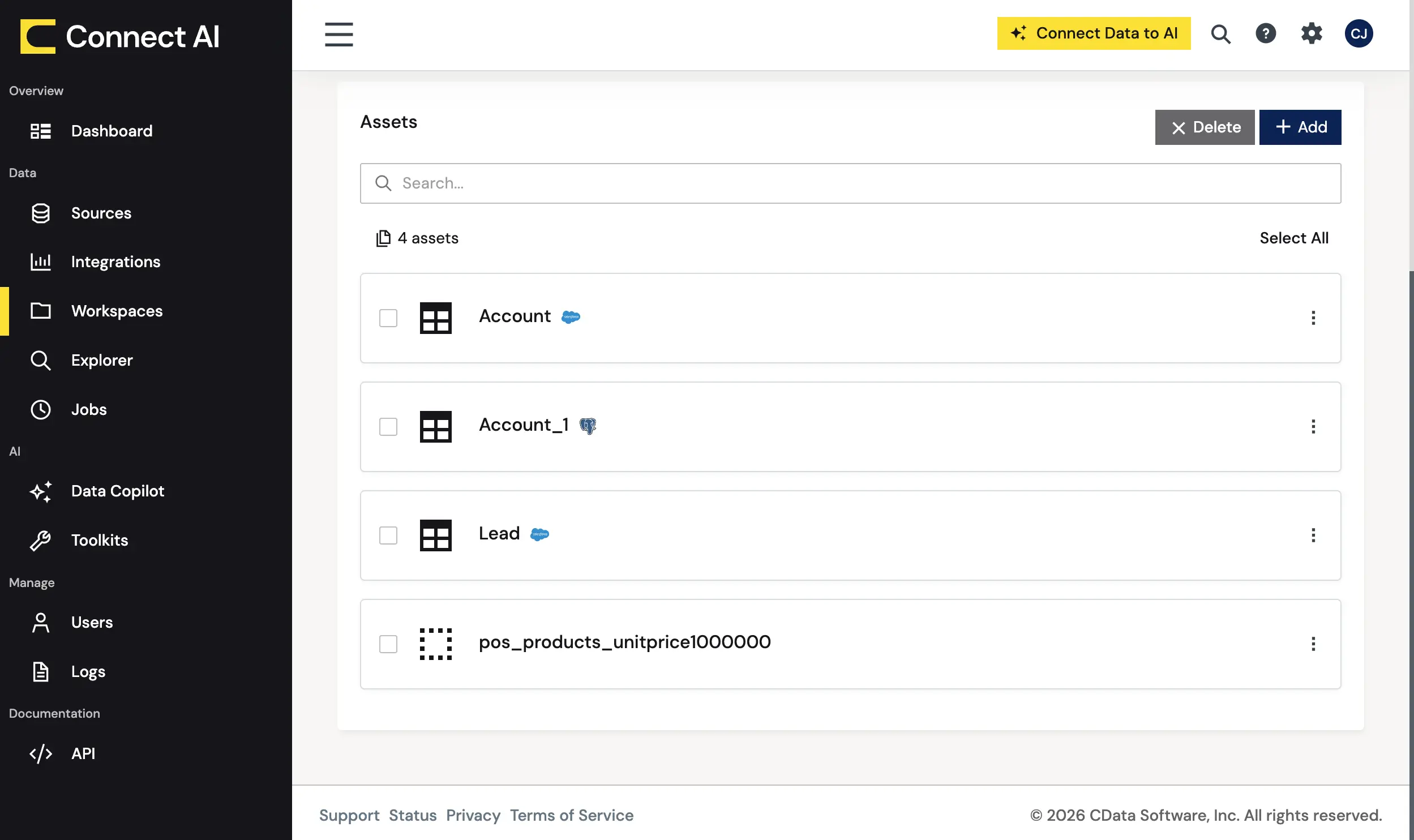Open Logs in sidebar
This screenshot has width=1414, height=840.
click(146, 672)
